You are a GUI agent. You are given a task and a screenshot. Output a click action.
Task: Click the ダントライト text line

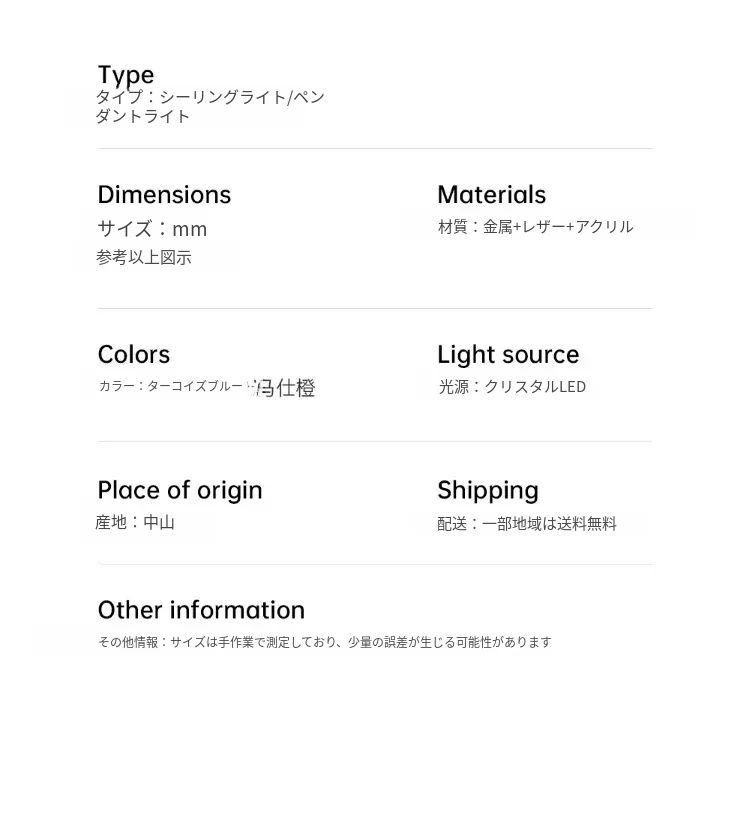coord(143,116)
